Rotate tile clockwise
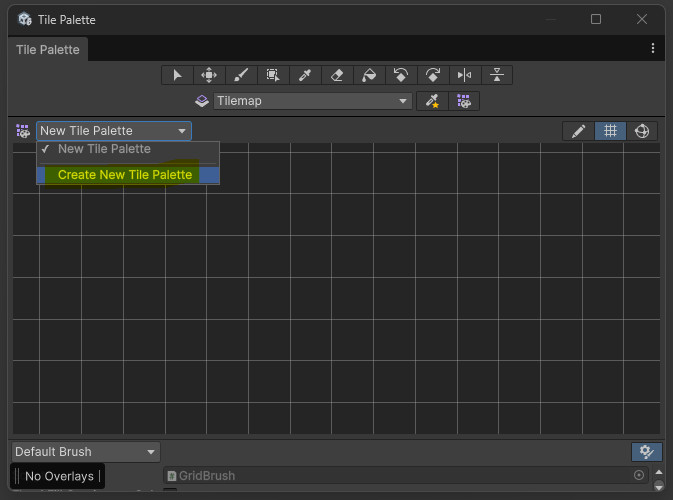This screenshot has height=500, width=673. pos(433,75)
